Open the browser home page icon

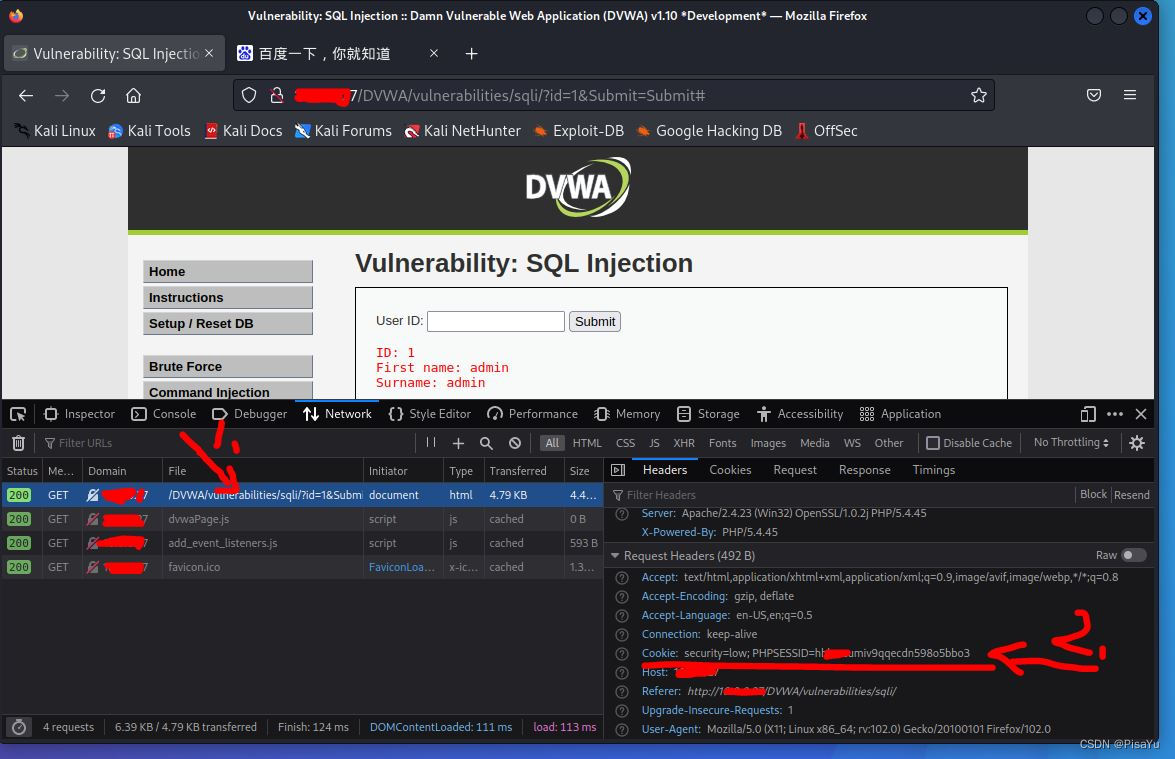pyautogui.click(x=133, y=96)
